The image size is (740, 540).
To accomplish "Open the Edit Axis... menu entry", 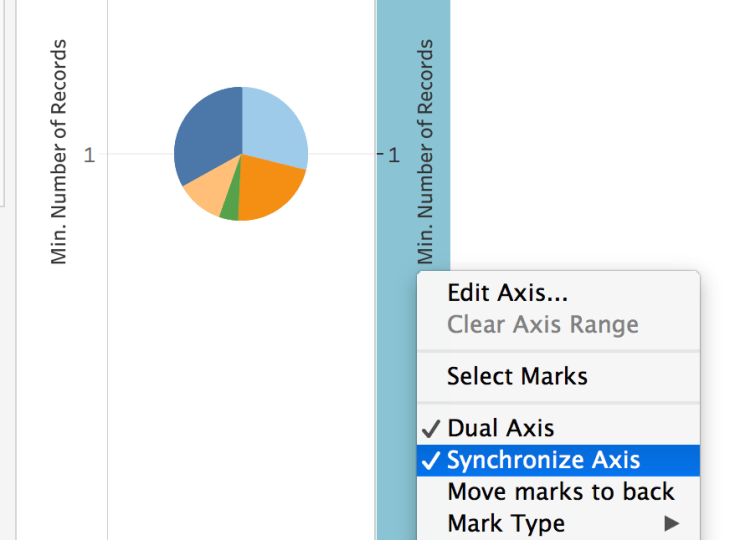I will (507, 293).
